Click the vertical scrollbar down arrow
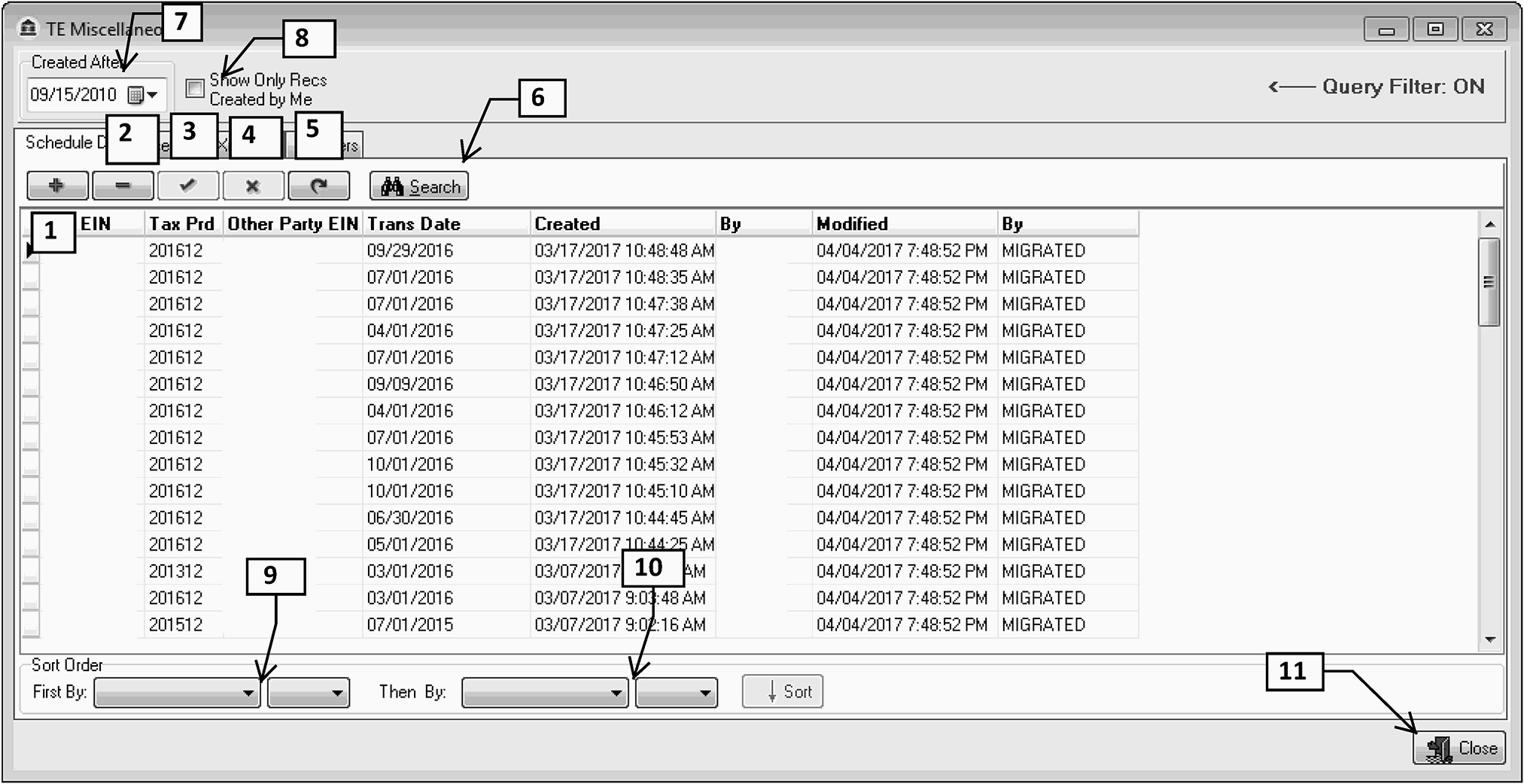 (1489, 640)
